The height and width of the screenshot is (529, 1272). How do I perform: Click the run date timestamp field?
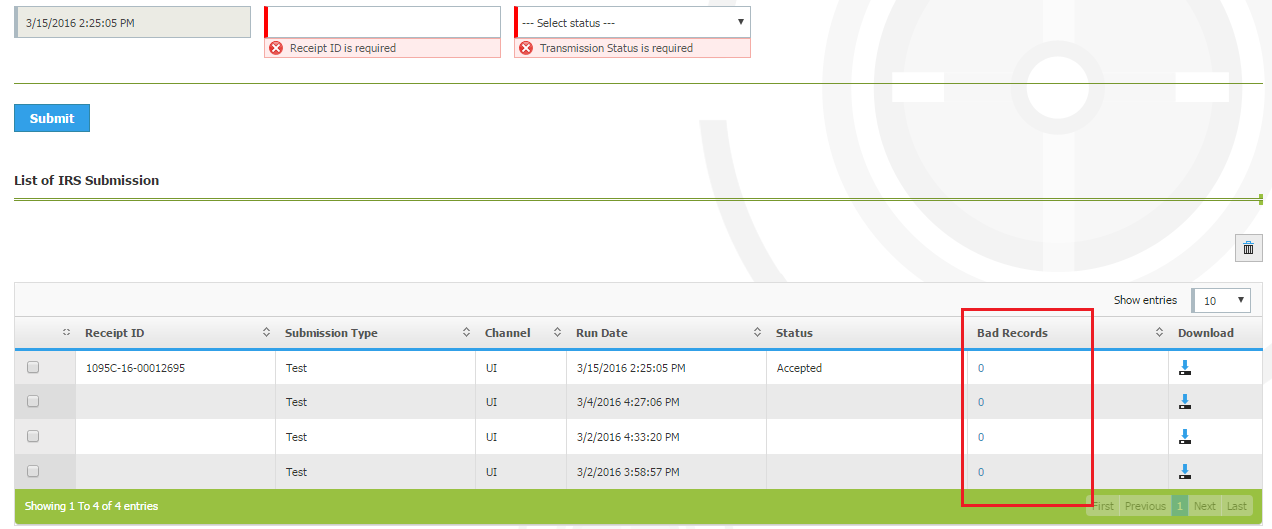coord(133,22)
